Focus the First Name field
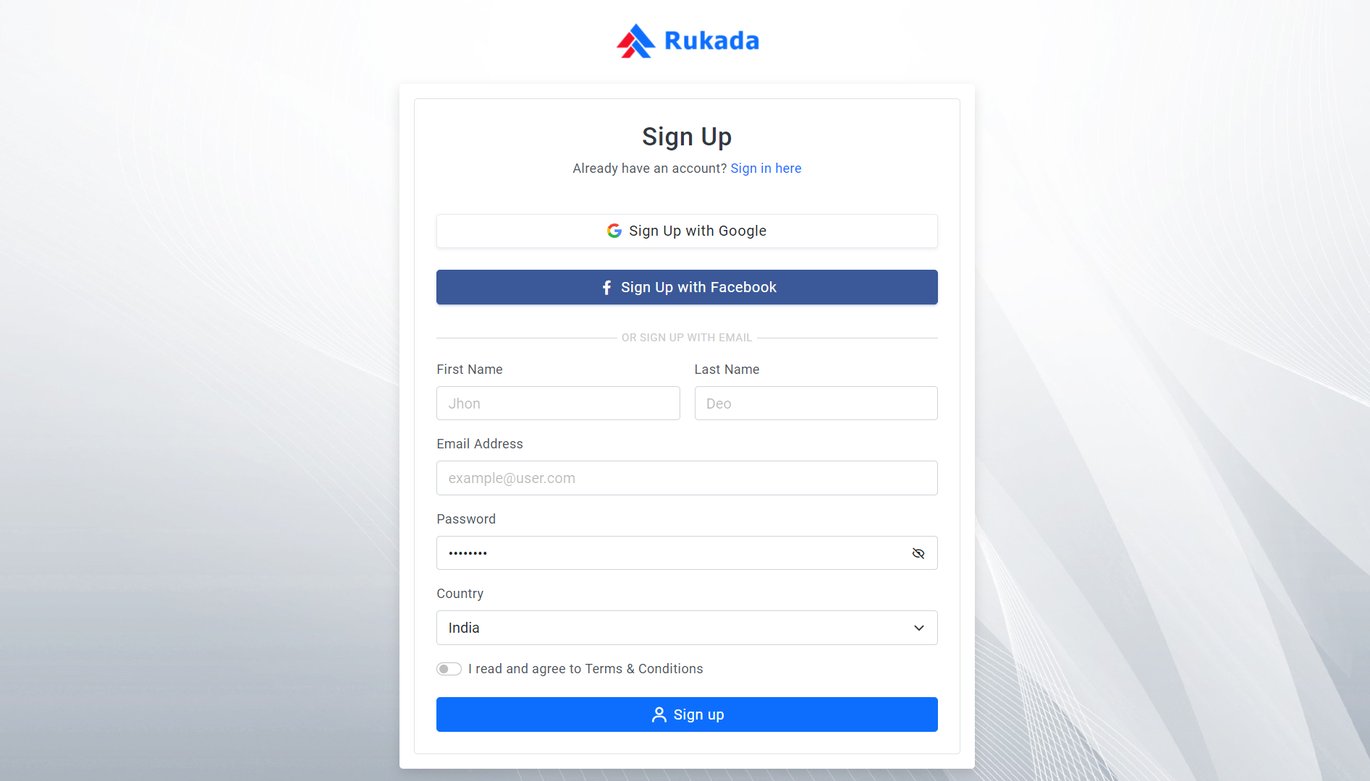The width and height of the screenshot is (1370, 781). [x=558, y=403]
